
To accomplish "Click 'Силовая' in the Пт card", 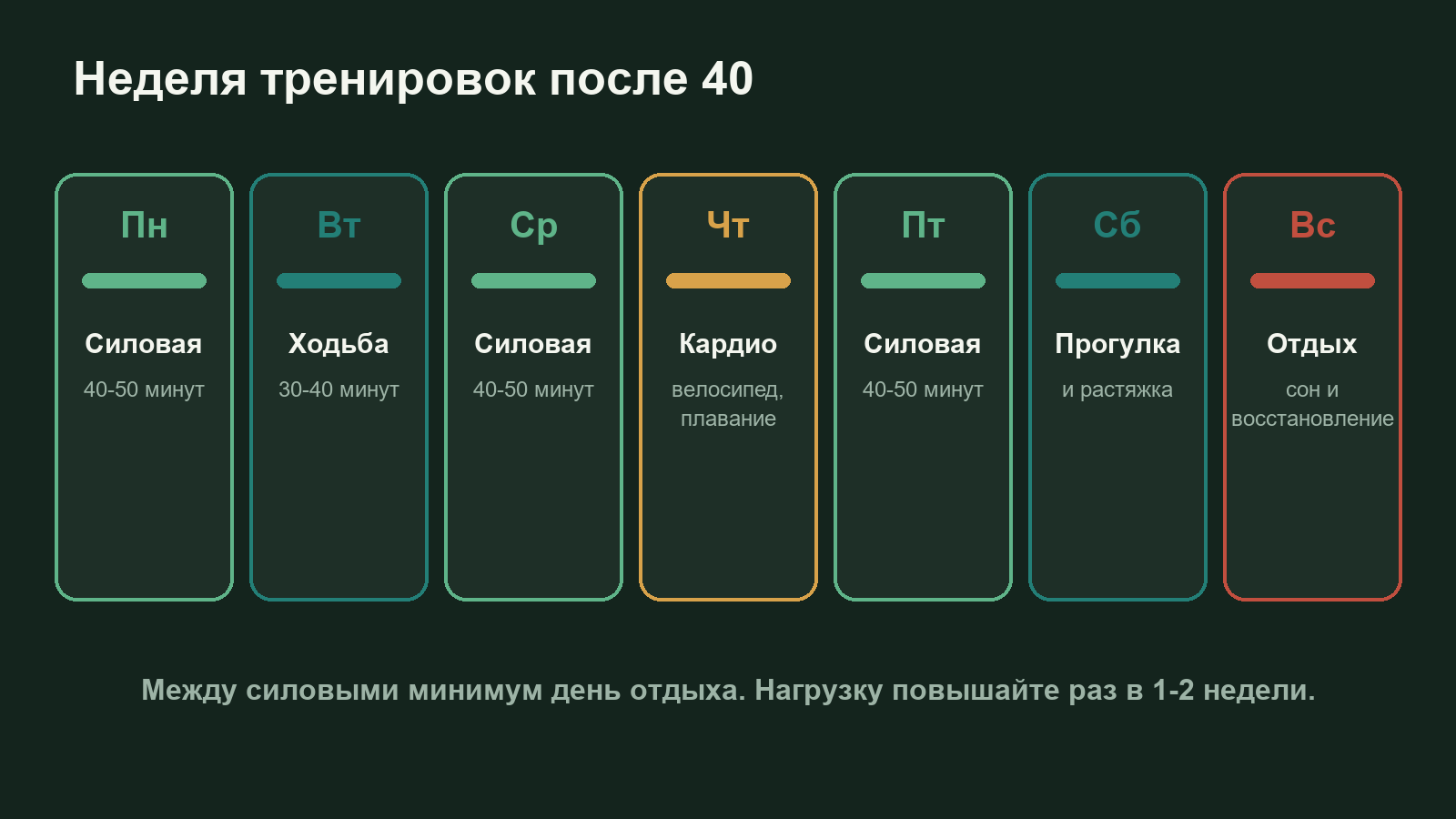I will (x=923, y=344).
